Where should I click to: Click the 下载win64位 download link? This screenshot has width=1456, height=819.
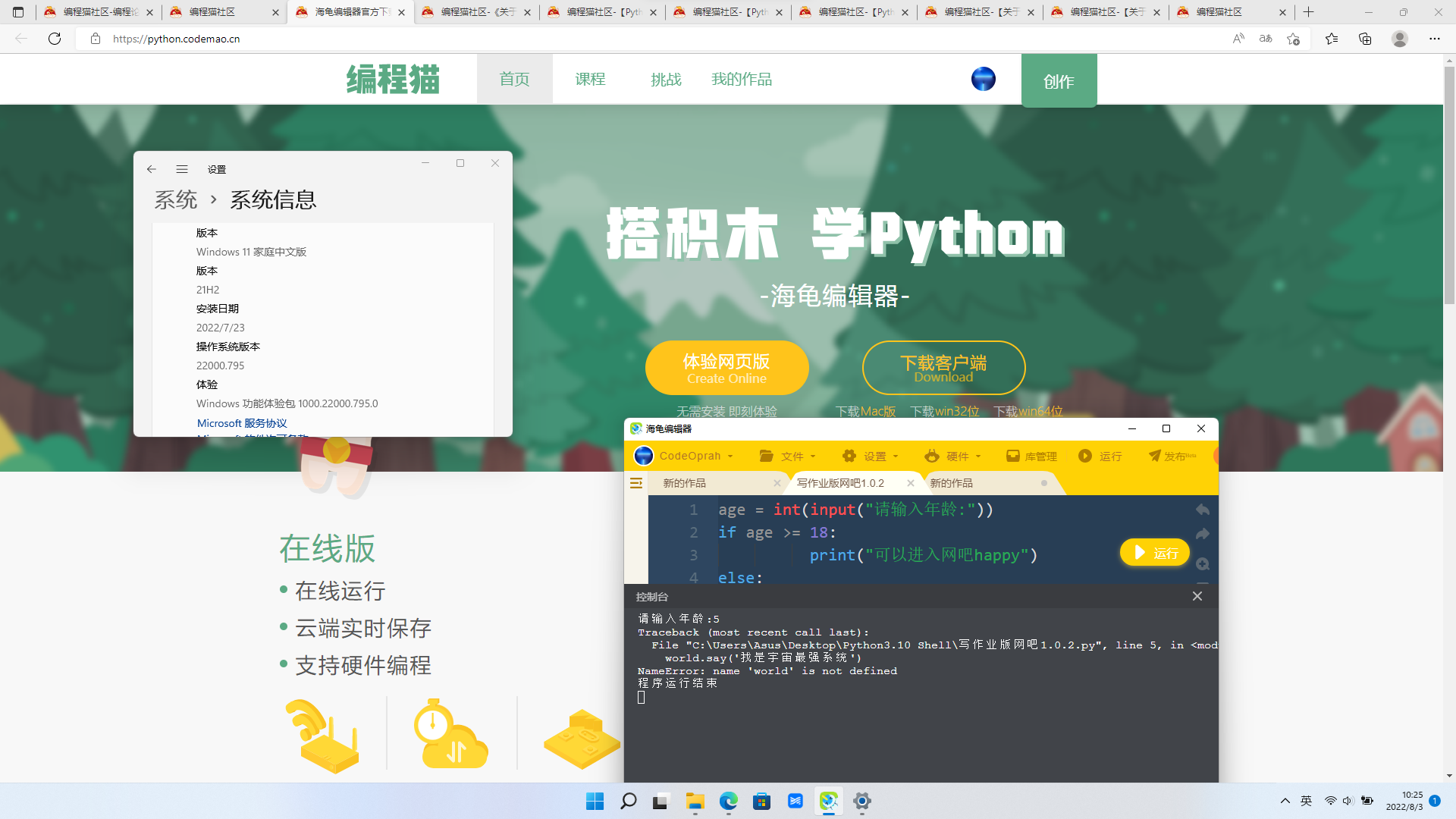click(1028, 411)
